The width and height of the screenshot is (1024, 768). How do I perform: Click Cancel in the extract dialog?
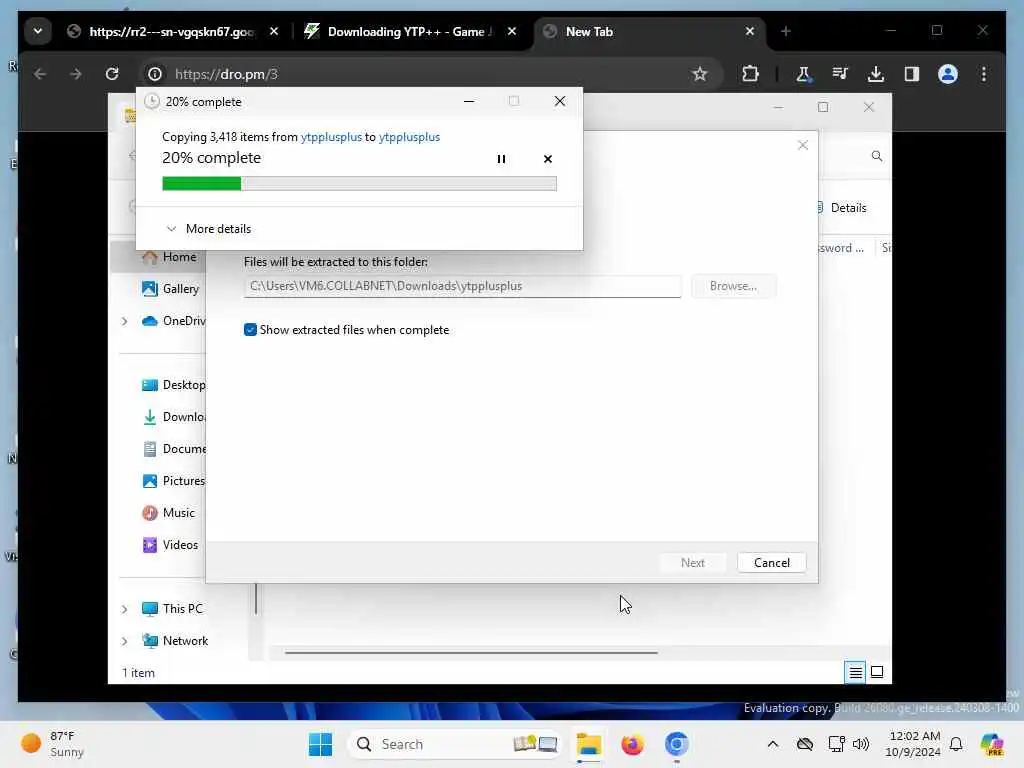pos(771,563)
